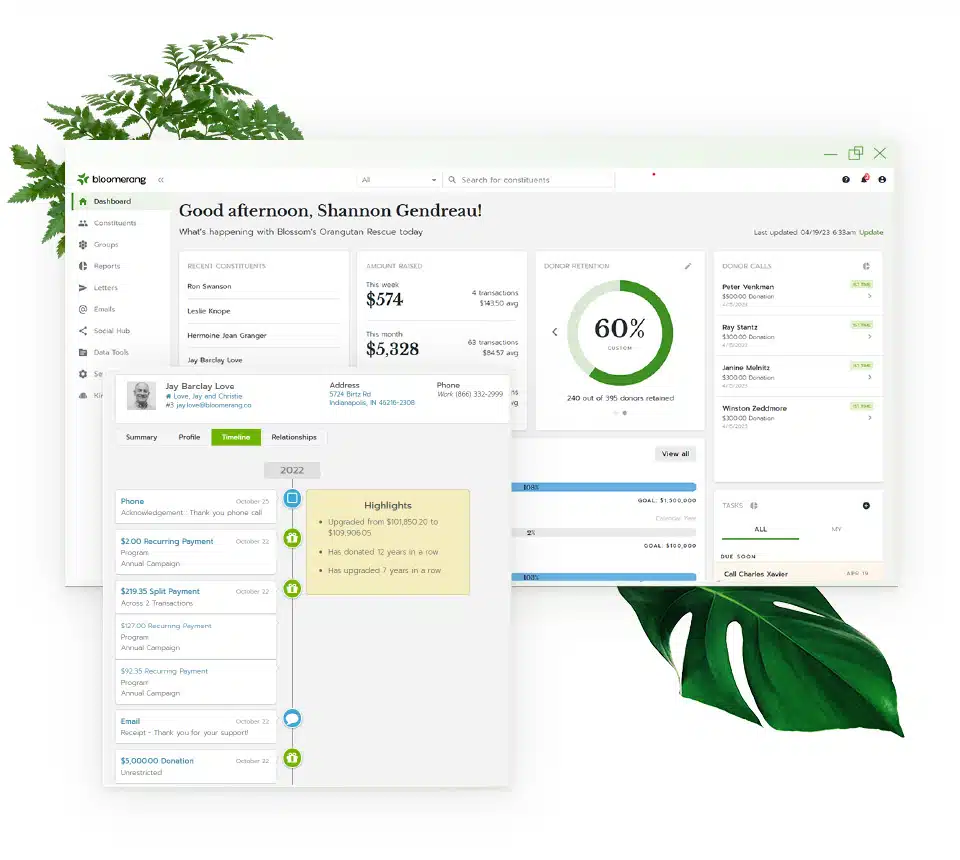This screenshot has width=960, height=860.
Task: Open Ron Swanson in recent constituents
Action: pyautogui.click(x=209, y=286)
